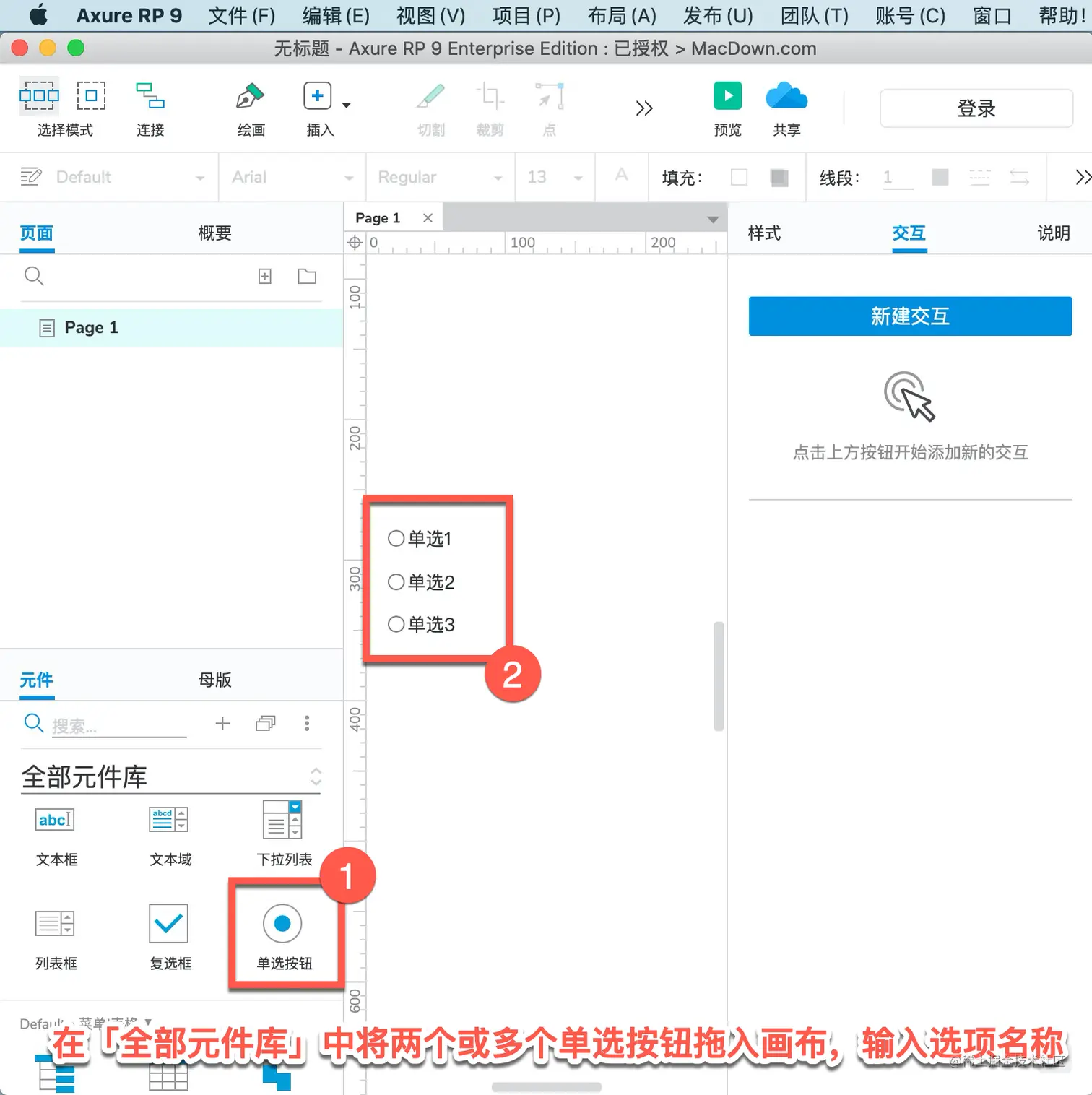Click the canvas vertical scrollbar
Viewport: 1092px width, 1095px height.
719,676
